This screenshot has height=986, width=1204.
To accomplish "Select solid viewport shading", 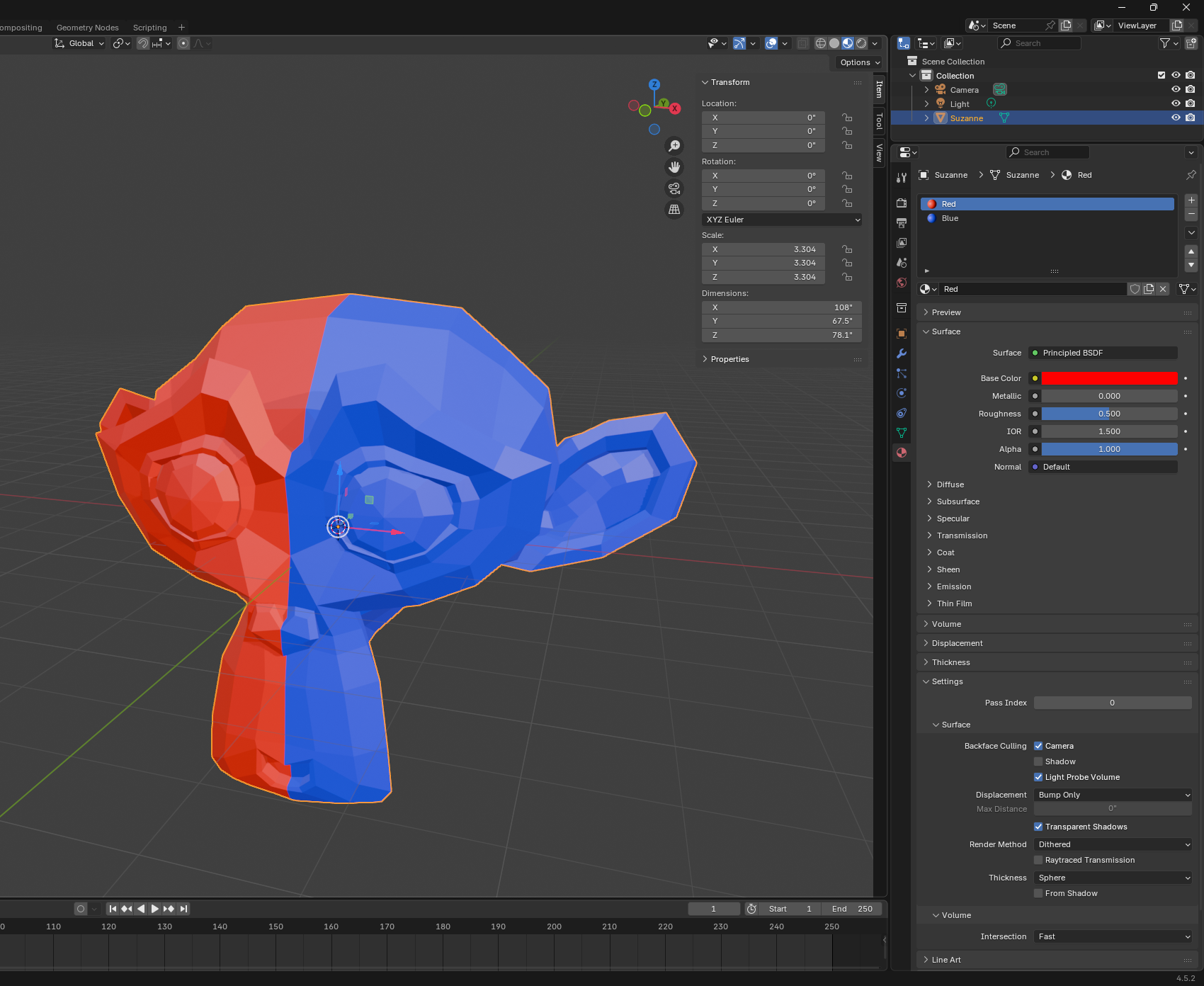I will click(834, 43).
